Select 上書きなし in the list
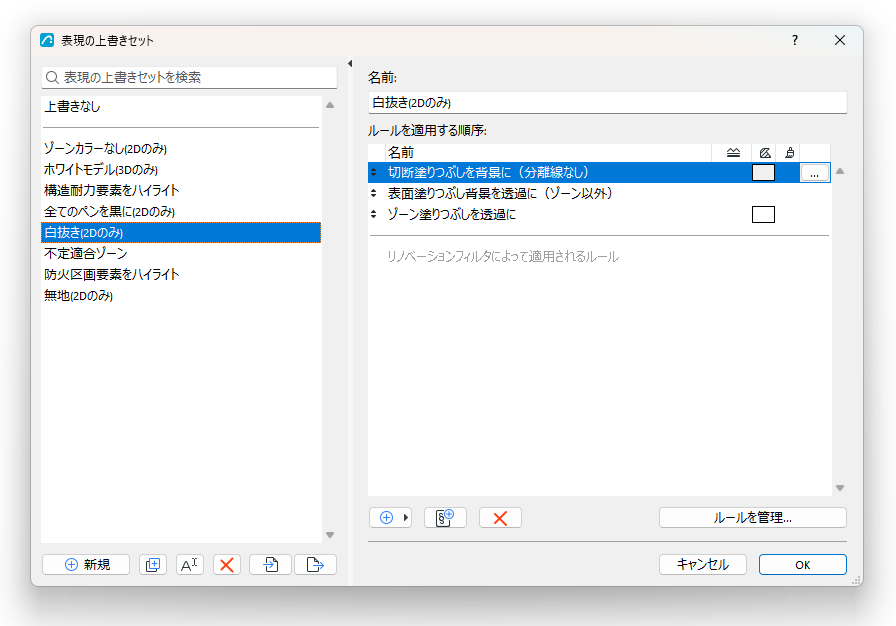The image size is (896, 626). click(x=181, y=107)
